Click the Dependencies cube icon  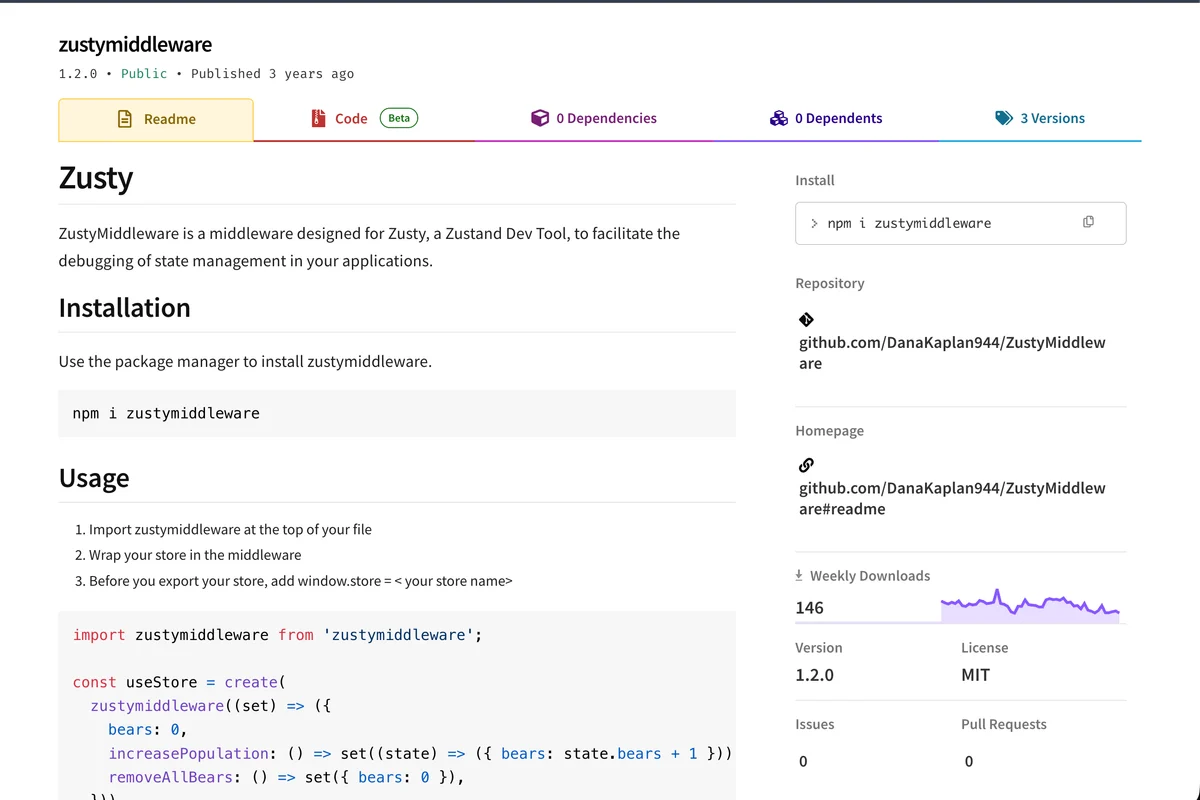540,118
